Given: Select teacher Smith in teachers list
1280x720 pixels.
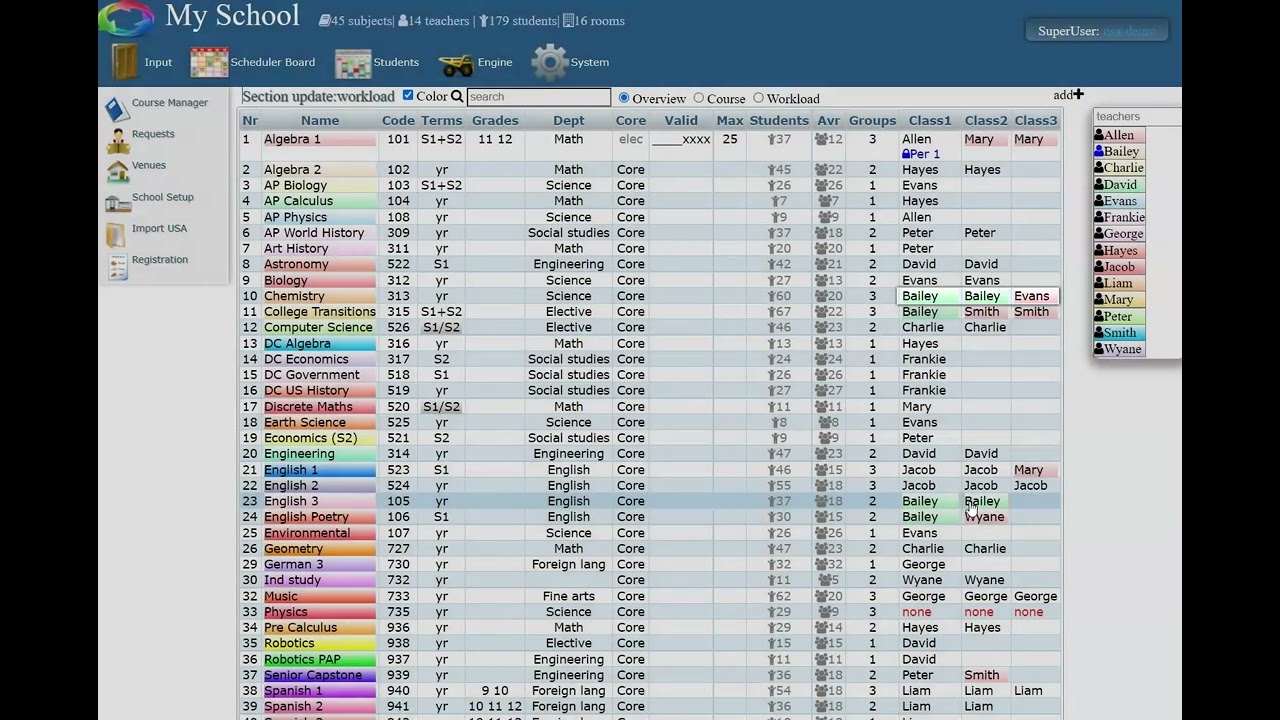Looking at the screenshot, I should [x=1120, y=333].
